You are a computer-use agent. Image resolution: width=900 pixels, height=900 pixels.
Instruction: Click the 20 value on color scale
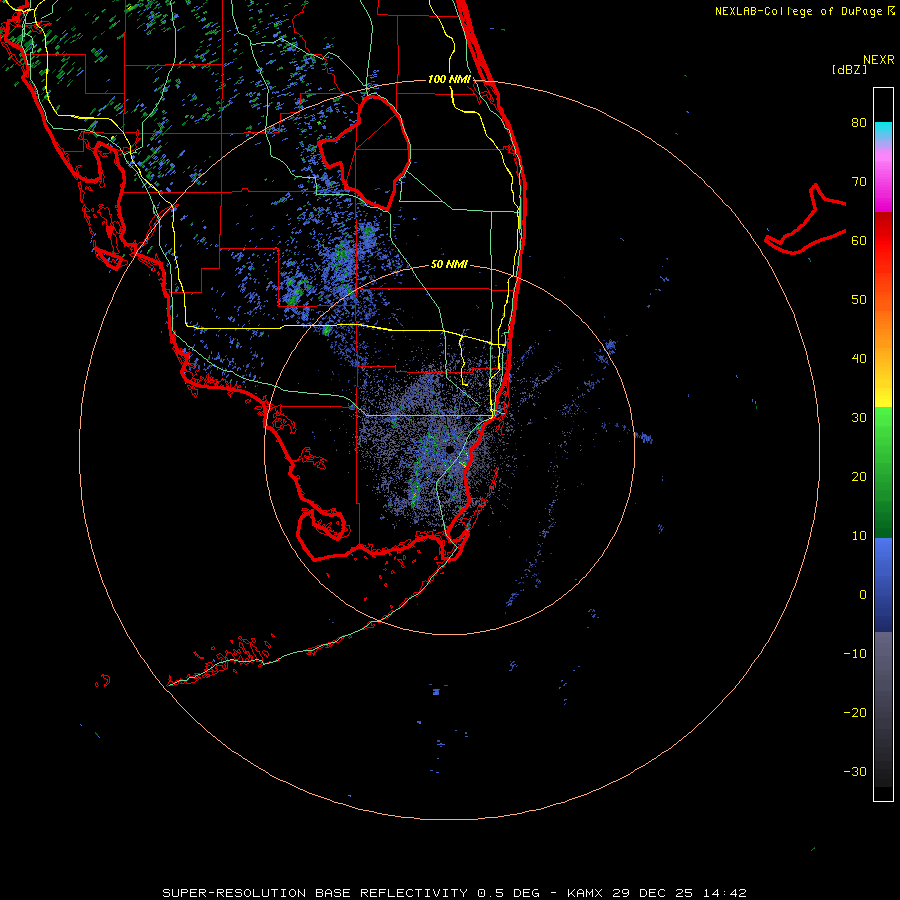click(859, 476)
